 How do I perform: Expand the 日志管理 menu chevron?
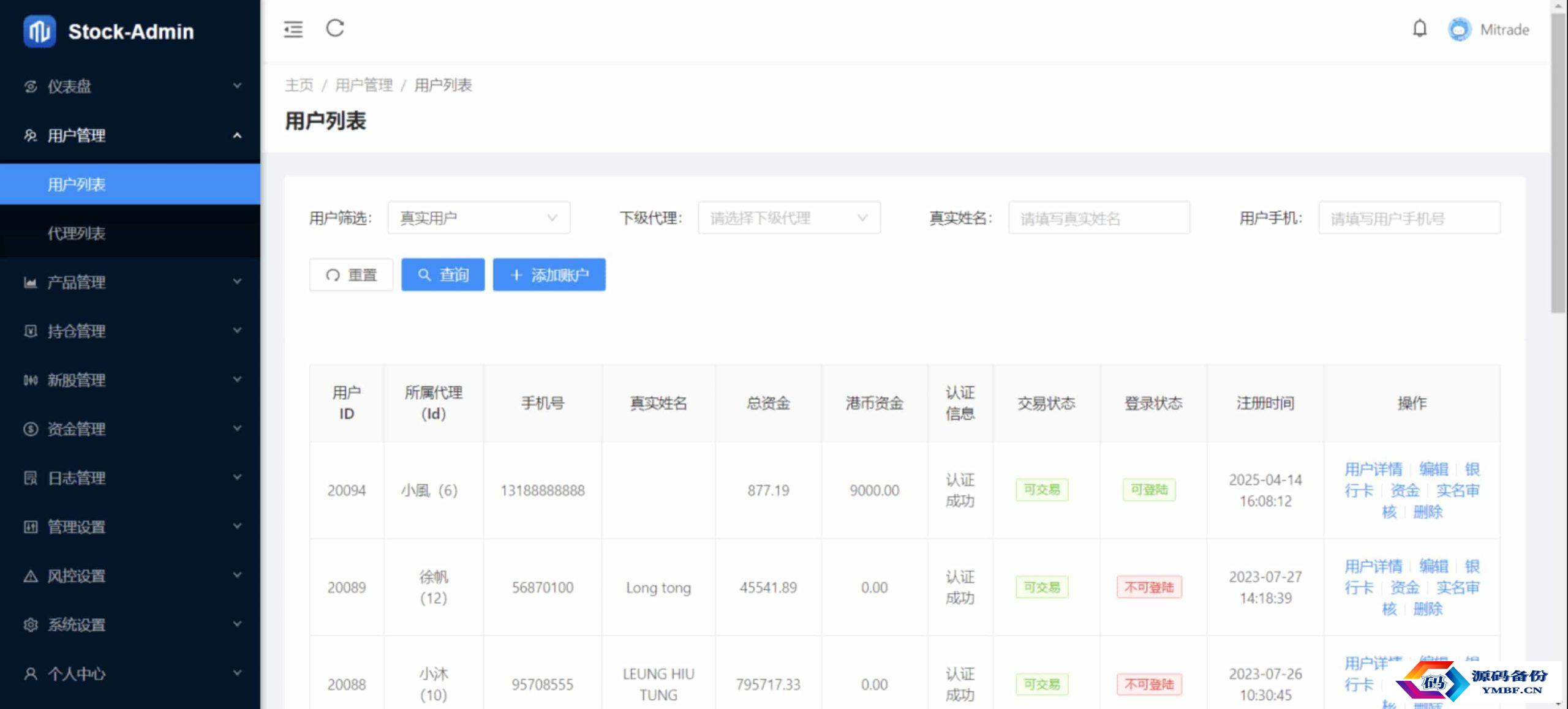coord(237,478)
